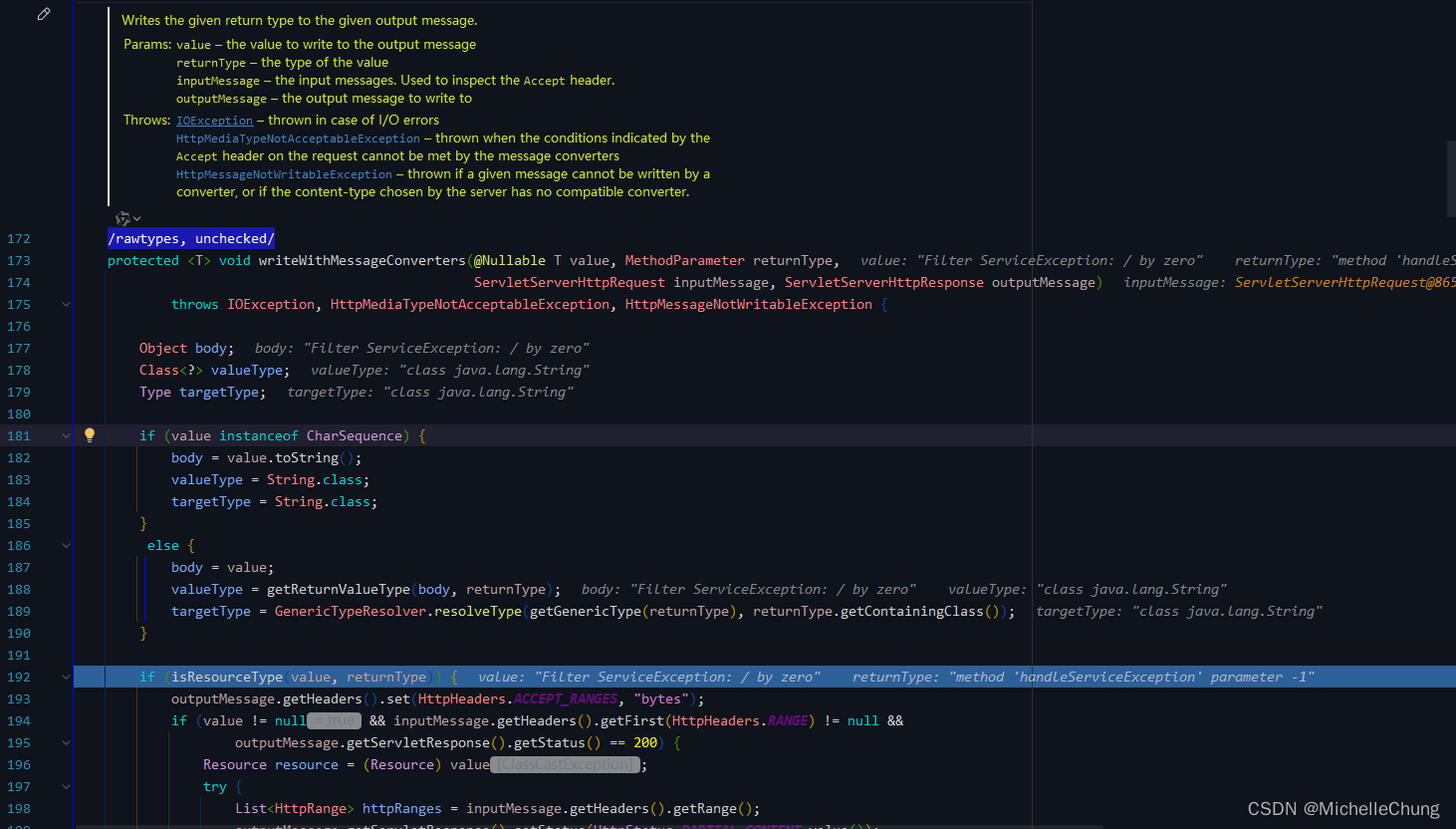
Task: Click the @Nullable annotation on line 173
Action: coord(510,260)
